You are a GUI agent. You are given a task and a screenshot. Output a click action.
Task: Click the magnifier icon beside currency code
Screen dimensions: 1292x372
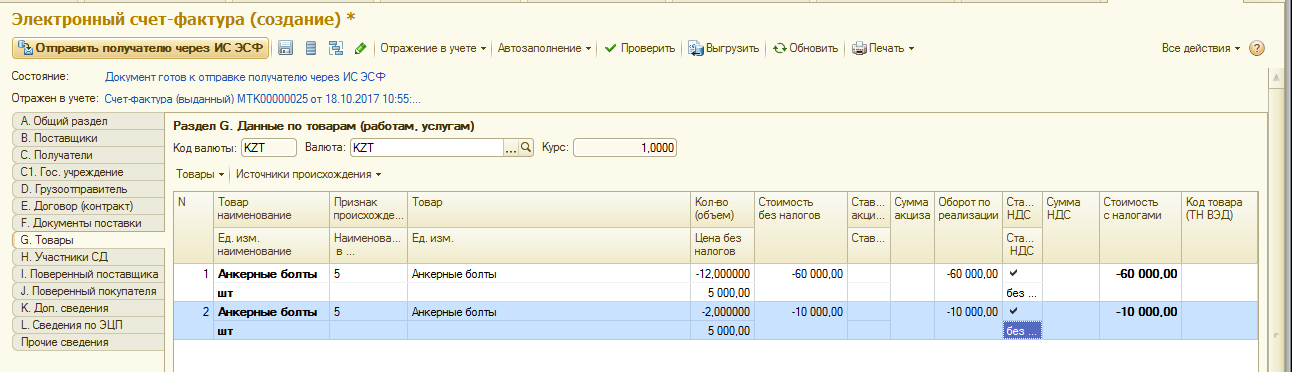526,148
